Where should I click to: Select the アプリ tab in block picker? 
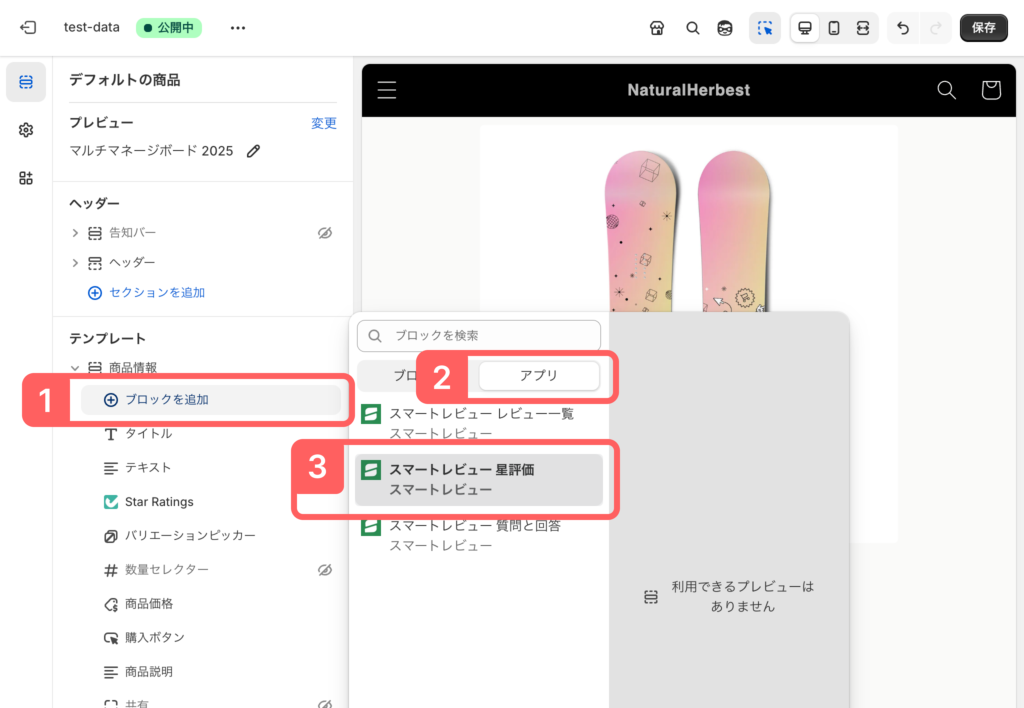[x=539, y=375]
